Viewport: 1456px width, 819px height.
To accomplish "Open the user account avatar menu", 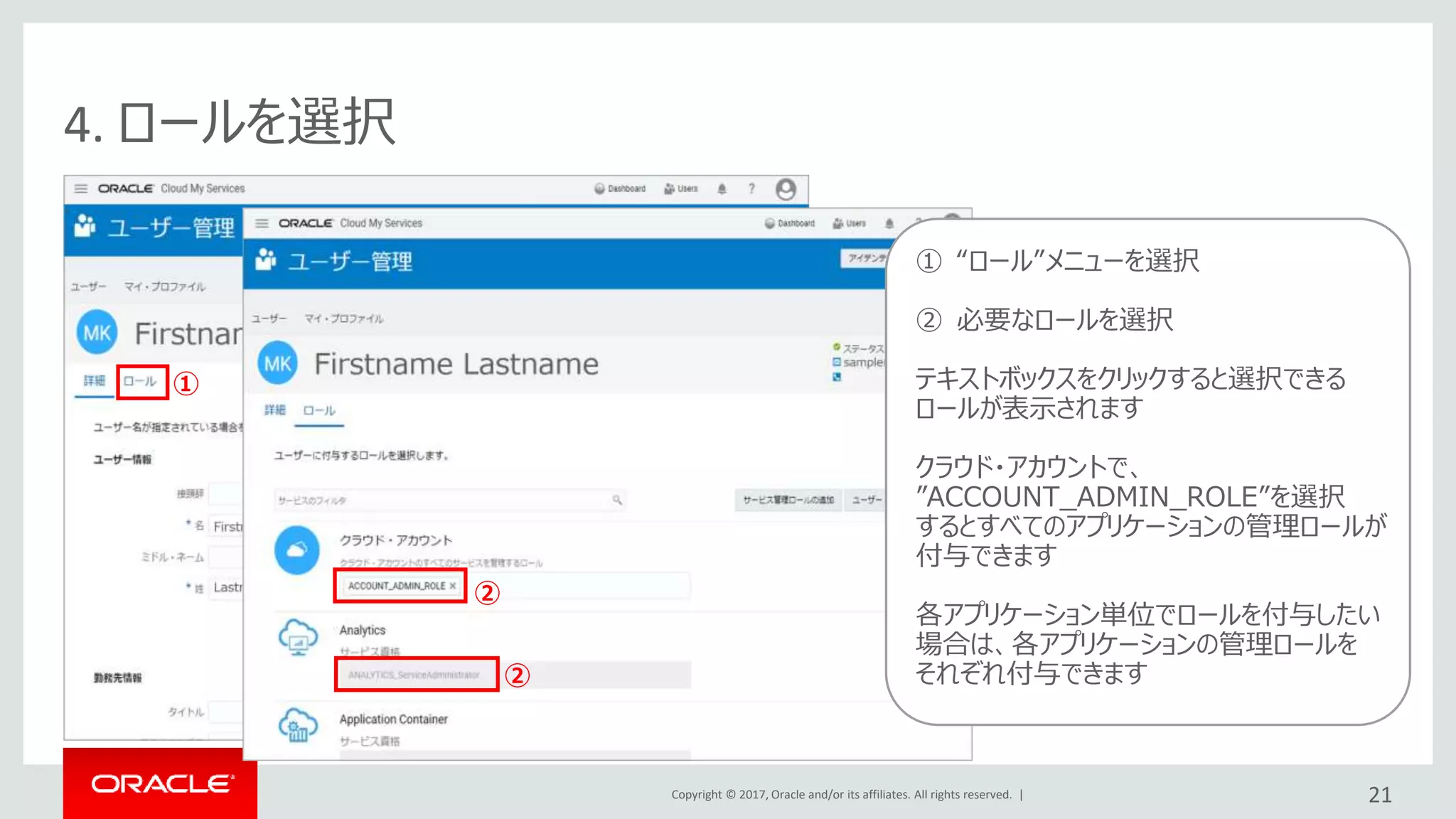I will 786,189.
